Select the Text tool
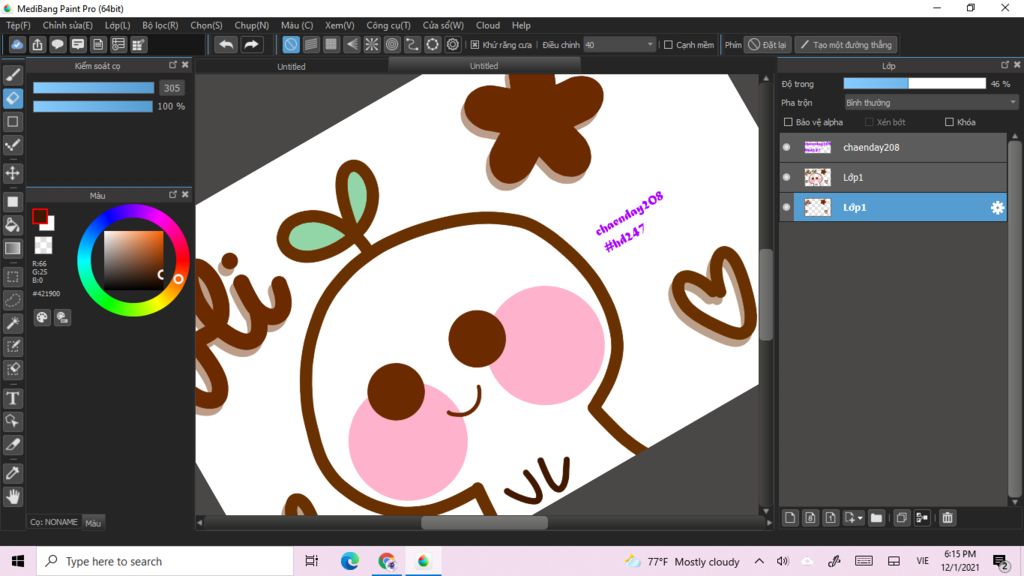Image resolution: width=1024 pixels, height=576 pixels. 12,398
